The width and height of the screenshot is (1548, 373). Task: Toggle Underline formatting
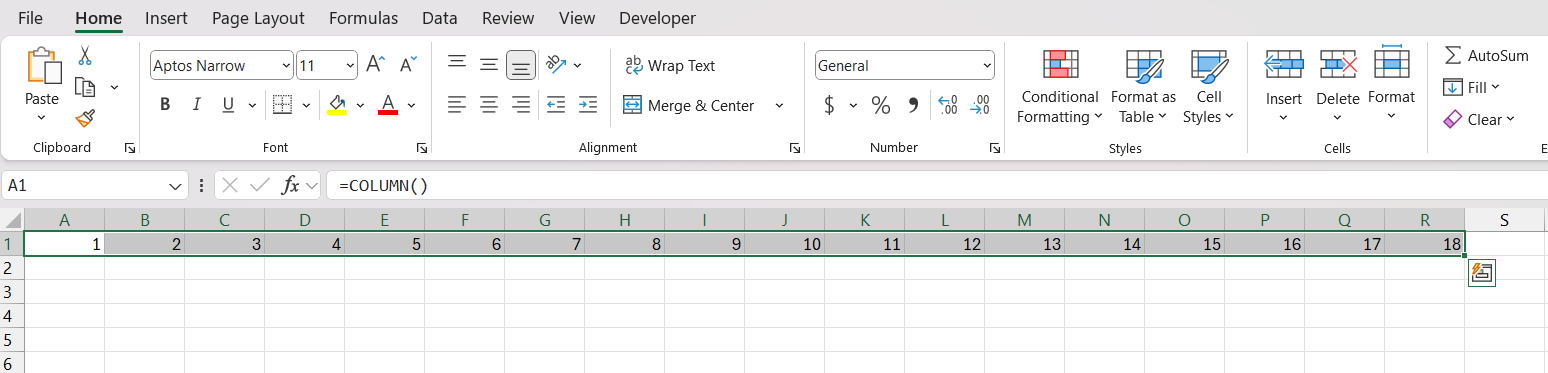click(228, 105)
